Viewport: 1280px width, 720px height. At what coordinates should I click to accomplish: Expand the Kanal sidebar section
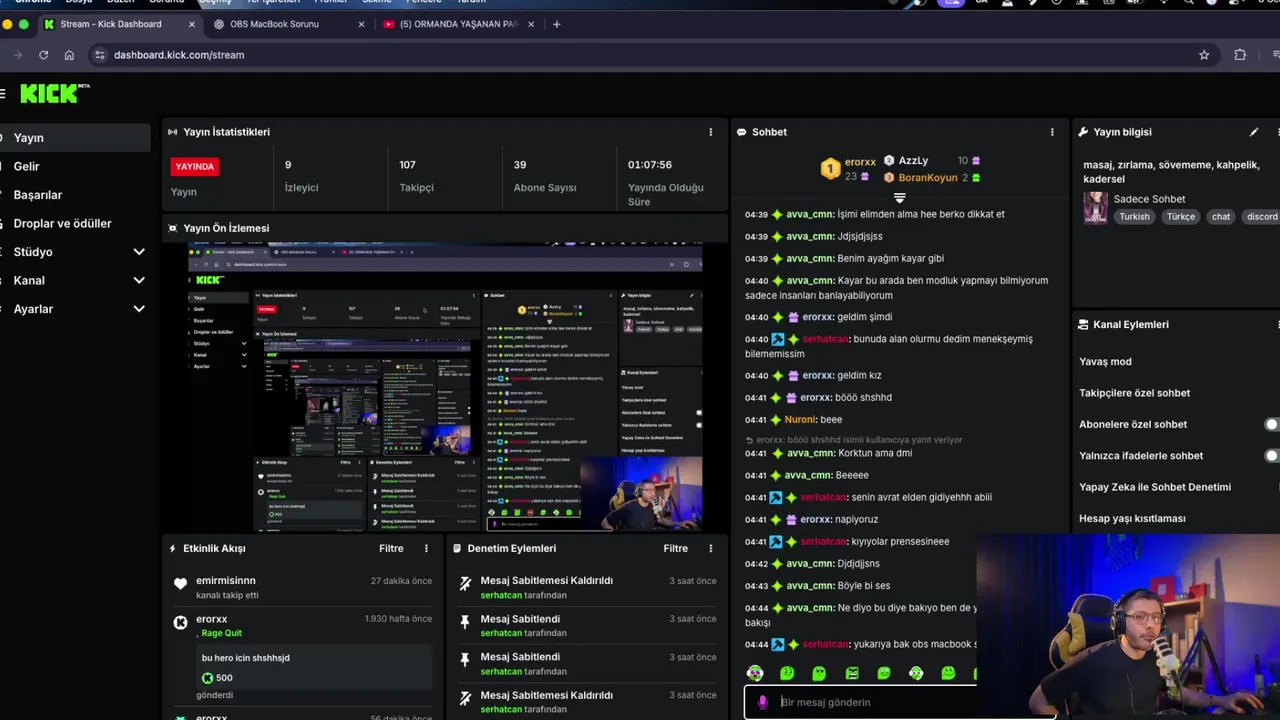click(x=139, y=280)
